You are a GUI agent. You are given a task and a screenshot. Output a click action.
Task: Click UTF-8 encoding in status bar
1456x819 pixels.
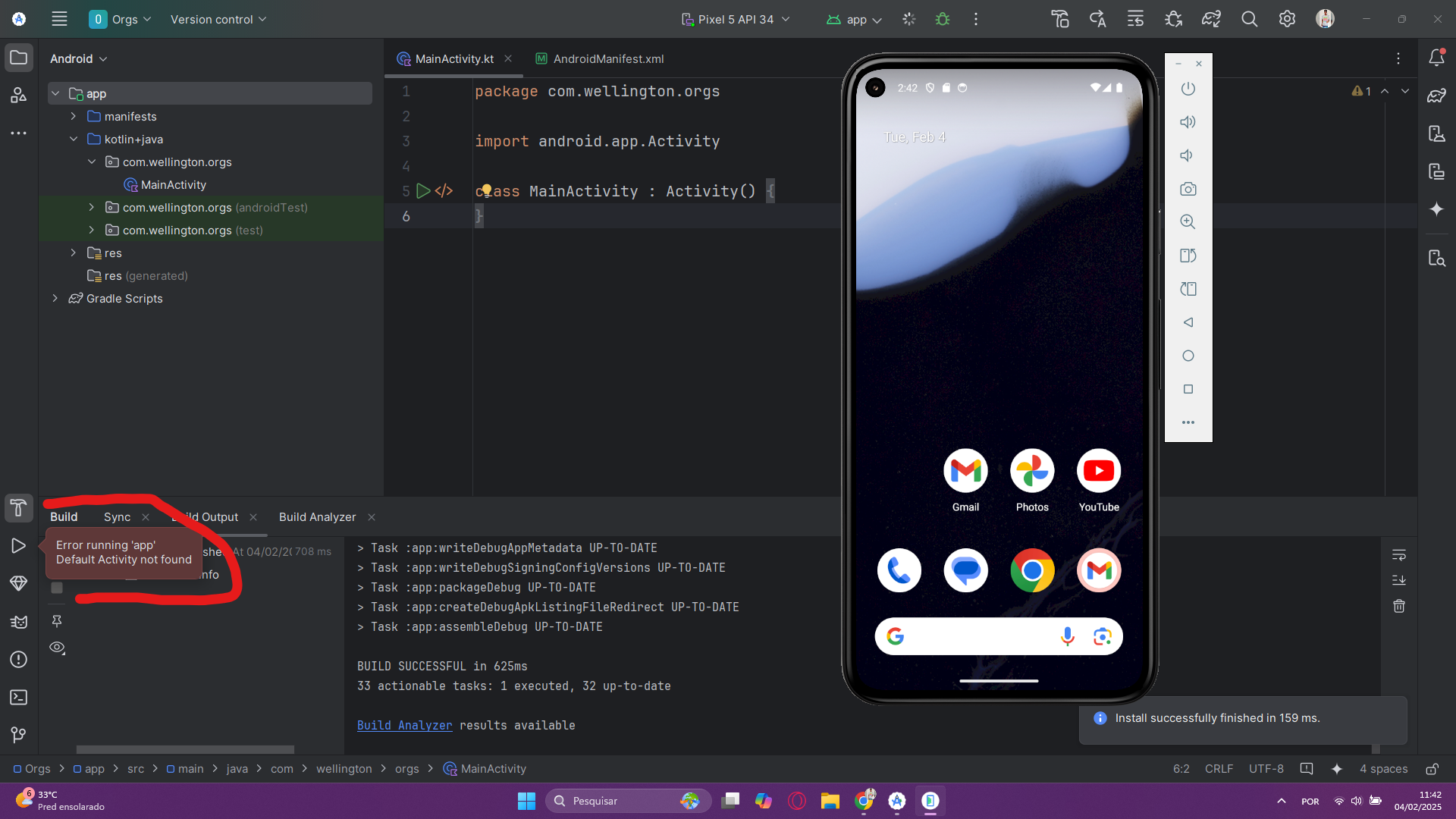point(1266,769)
